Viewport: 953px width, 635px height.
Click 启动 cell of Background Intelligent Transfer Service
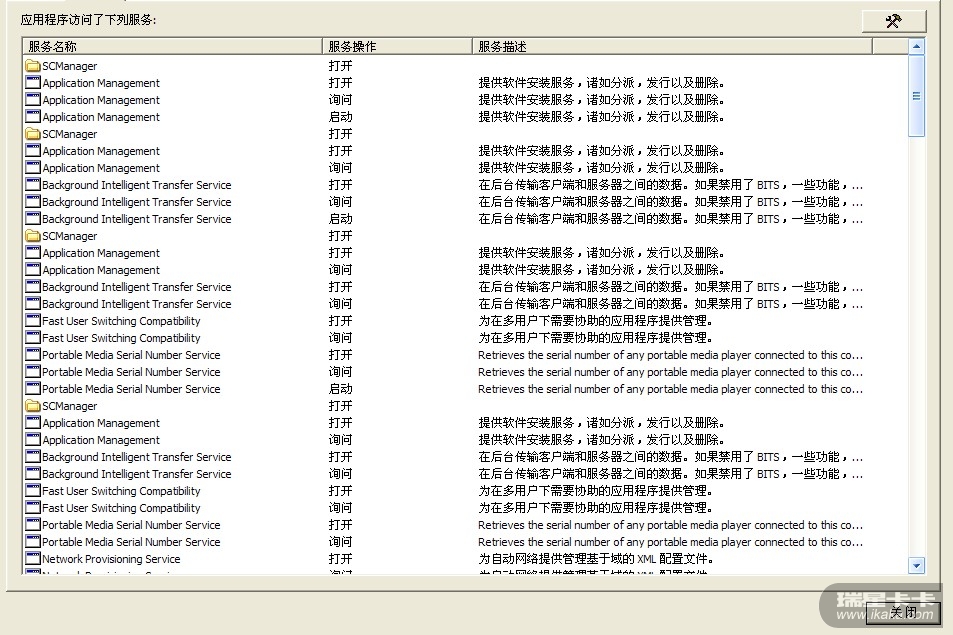[x=340, y=219]
